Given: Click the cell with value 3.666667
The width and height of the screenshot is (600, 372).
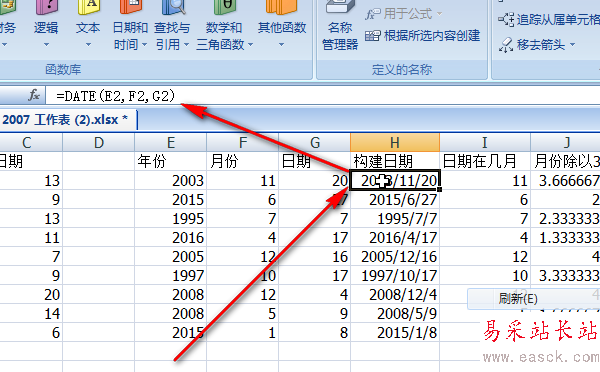Looking at the screenshot, I should [566, 181].
